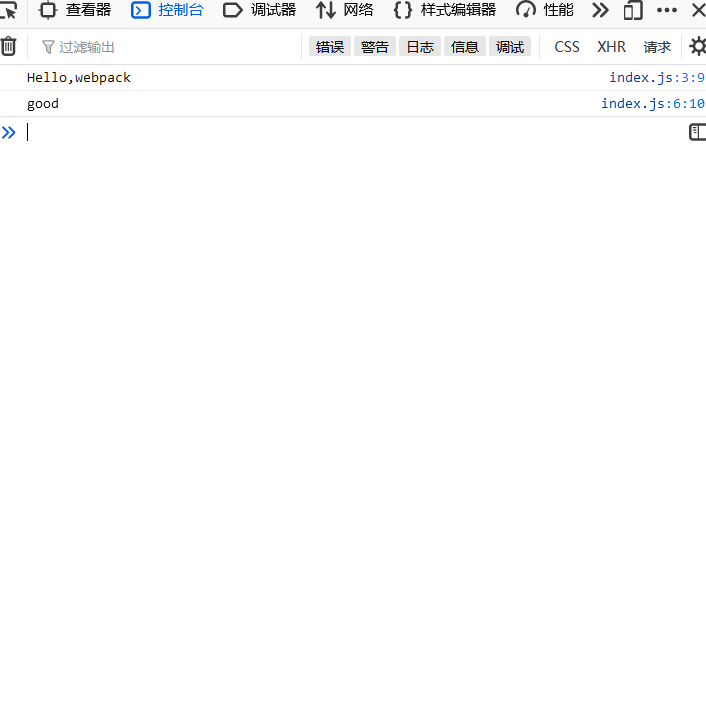Screen dimensions: 706x707
Task: Open index.js:3:9 source link
Action: click(x=656, y=78)
